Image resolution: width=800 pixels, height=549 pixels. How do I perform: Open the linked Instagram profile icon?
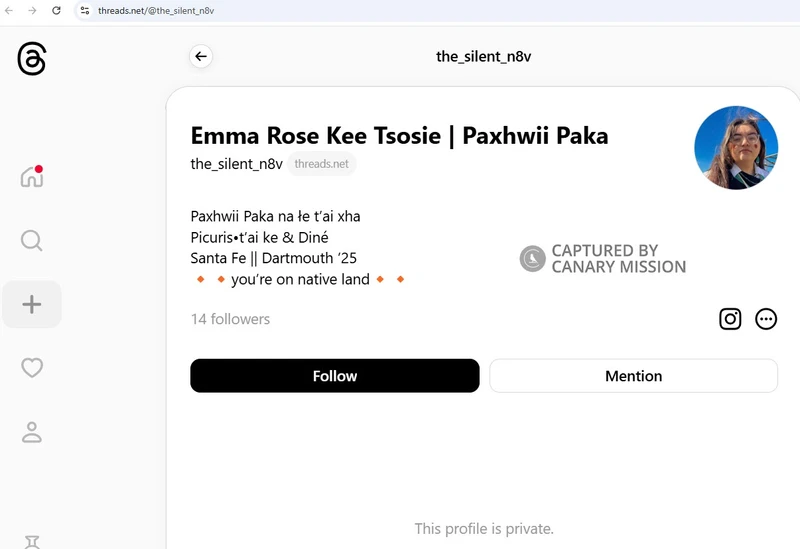click(730, 319)
